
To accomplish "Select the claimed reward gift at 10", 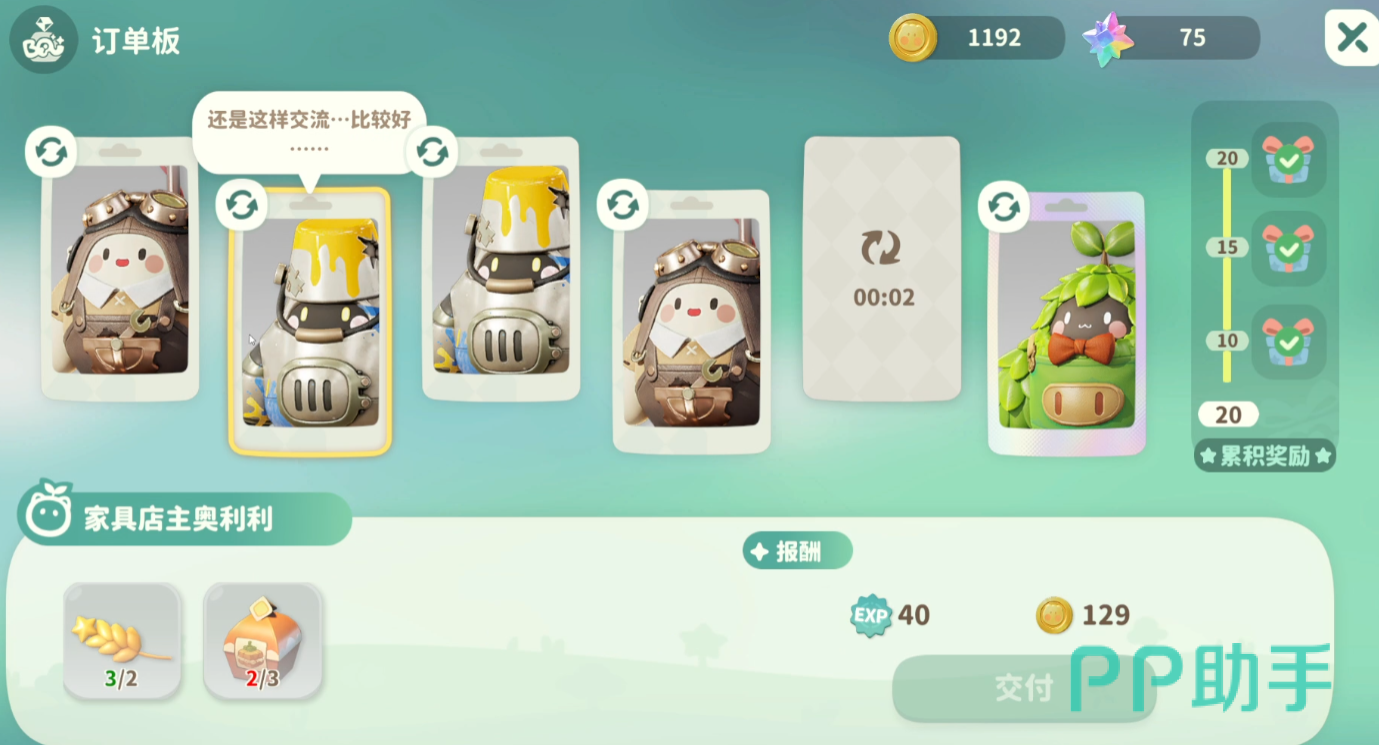I will coord(1289,342).
